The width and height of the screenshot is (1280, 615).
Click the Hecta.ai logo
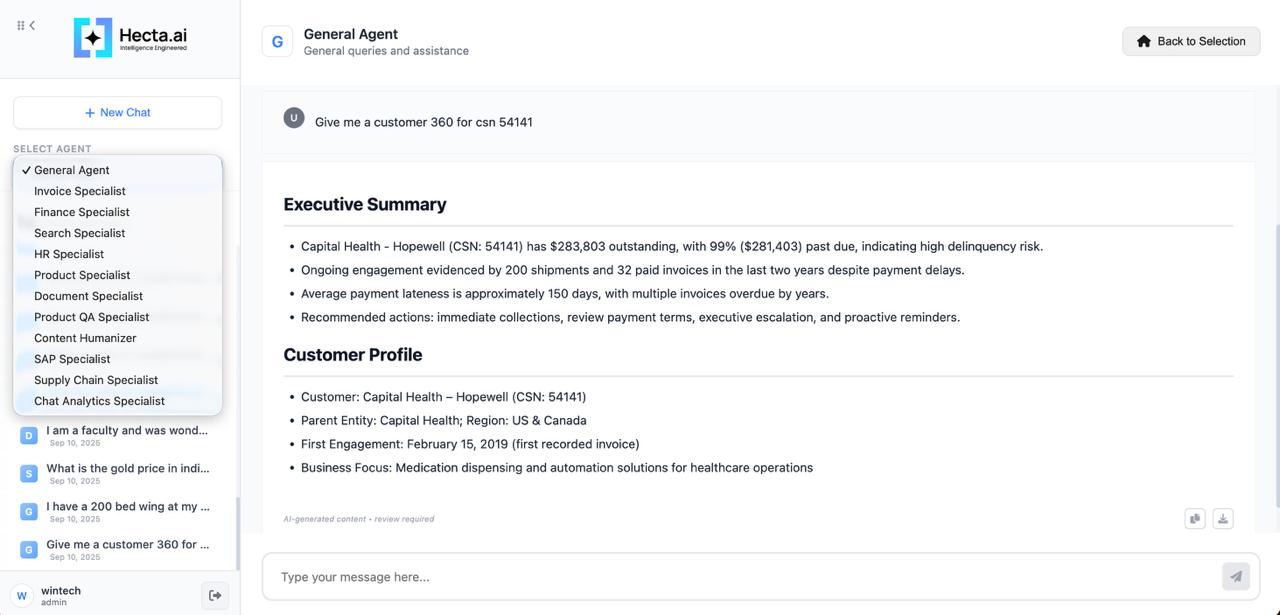[x=130, y=38]
